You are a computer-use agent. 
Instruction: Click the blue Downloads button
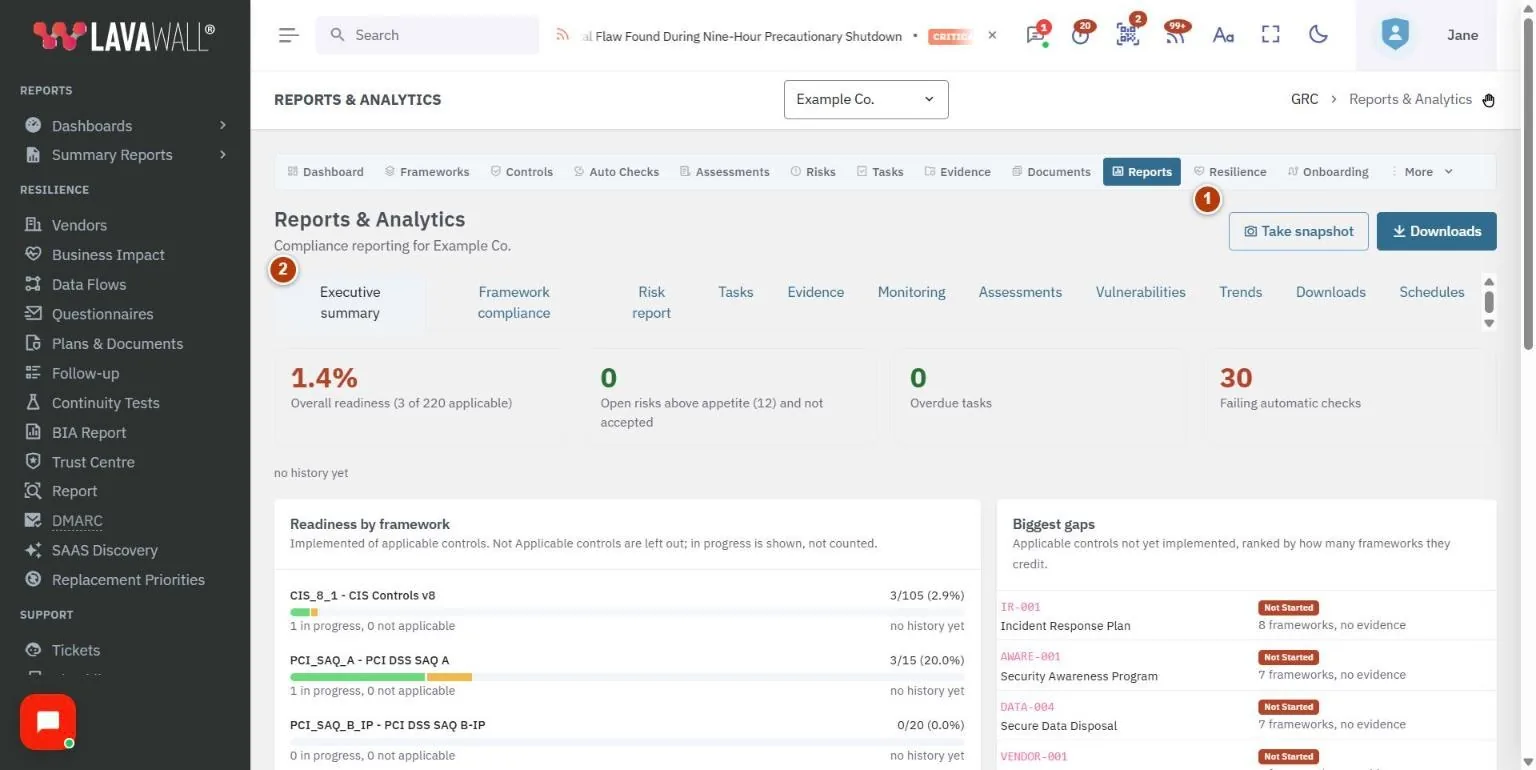click(x=1436, y=231)
